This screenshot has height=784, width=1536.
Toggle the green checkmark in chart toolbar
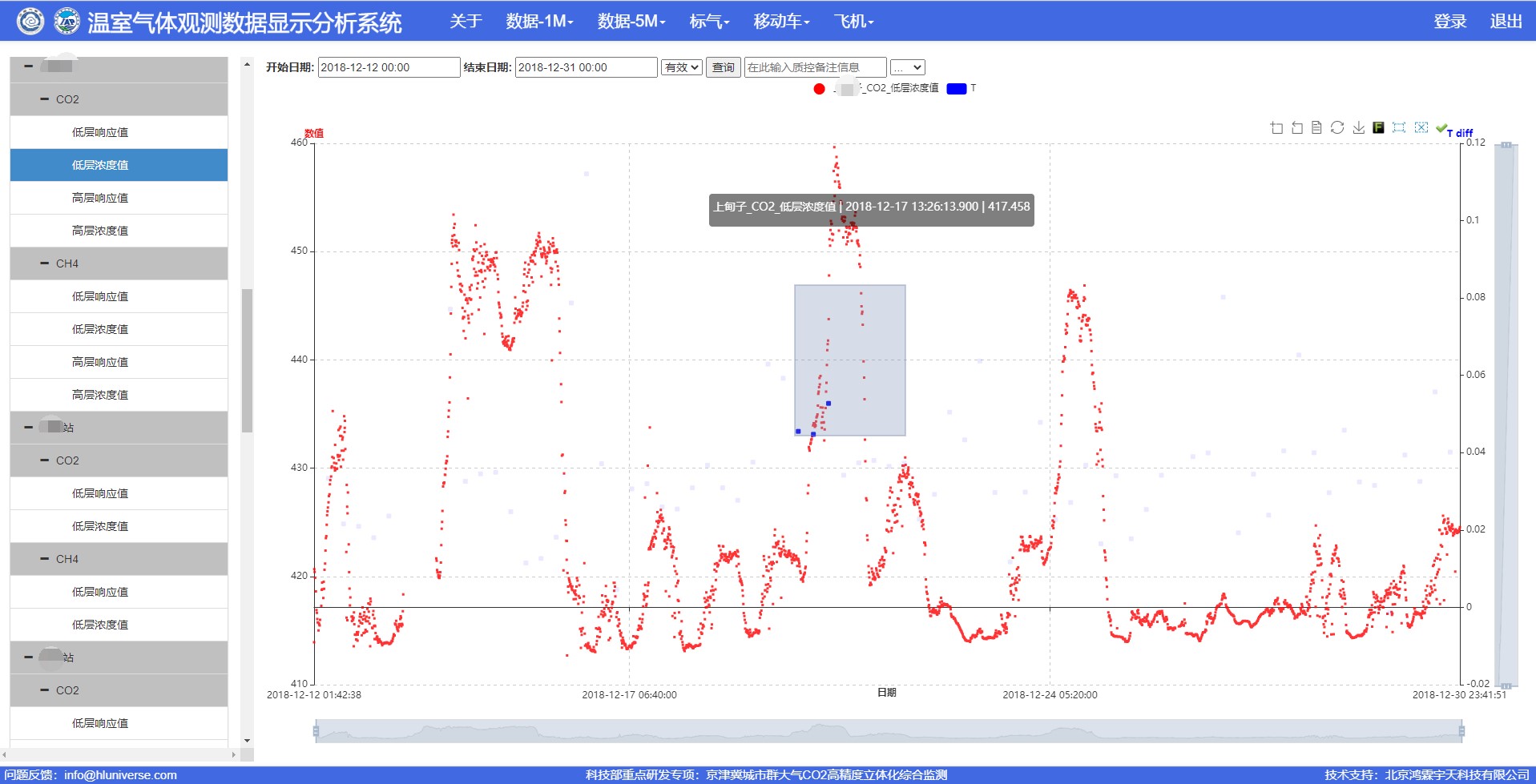click(1441, 128)
